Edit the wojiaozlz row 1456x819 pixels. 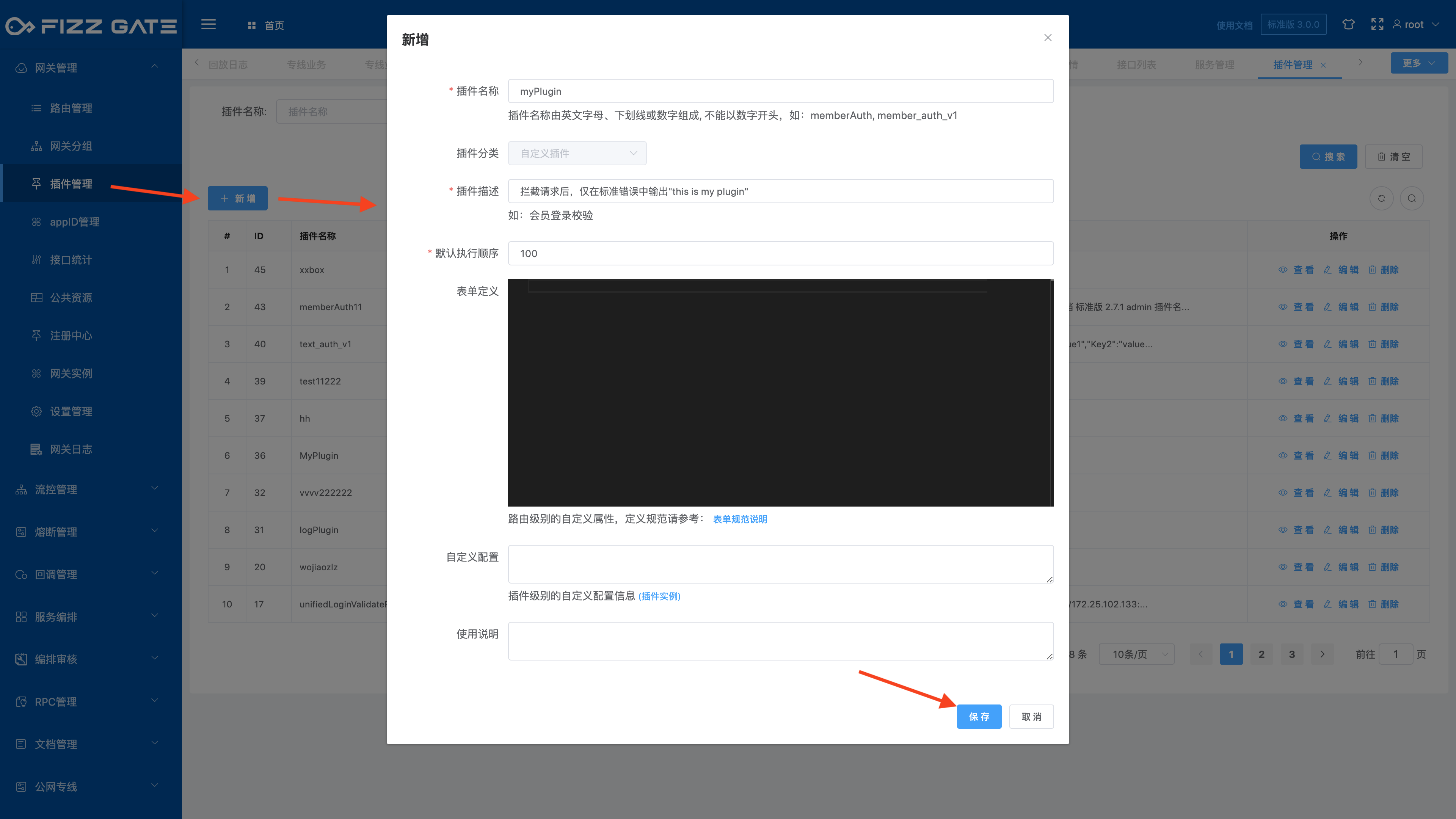pyautogui.click(x=1341, y=567)
